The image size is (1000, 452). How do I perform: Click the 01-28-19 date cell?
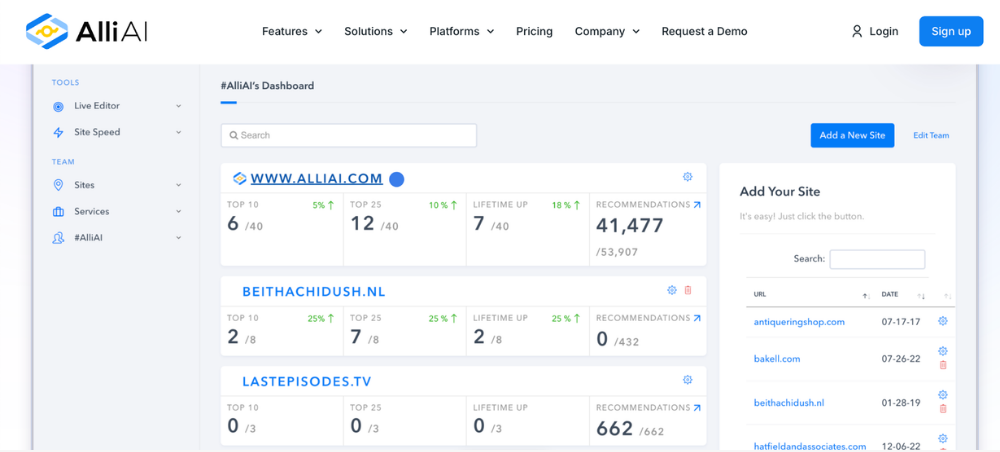tap(901, 403)
